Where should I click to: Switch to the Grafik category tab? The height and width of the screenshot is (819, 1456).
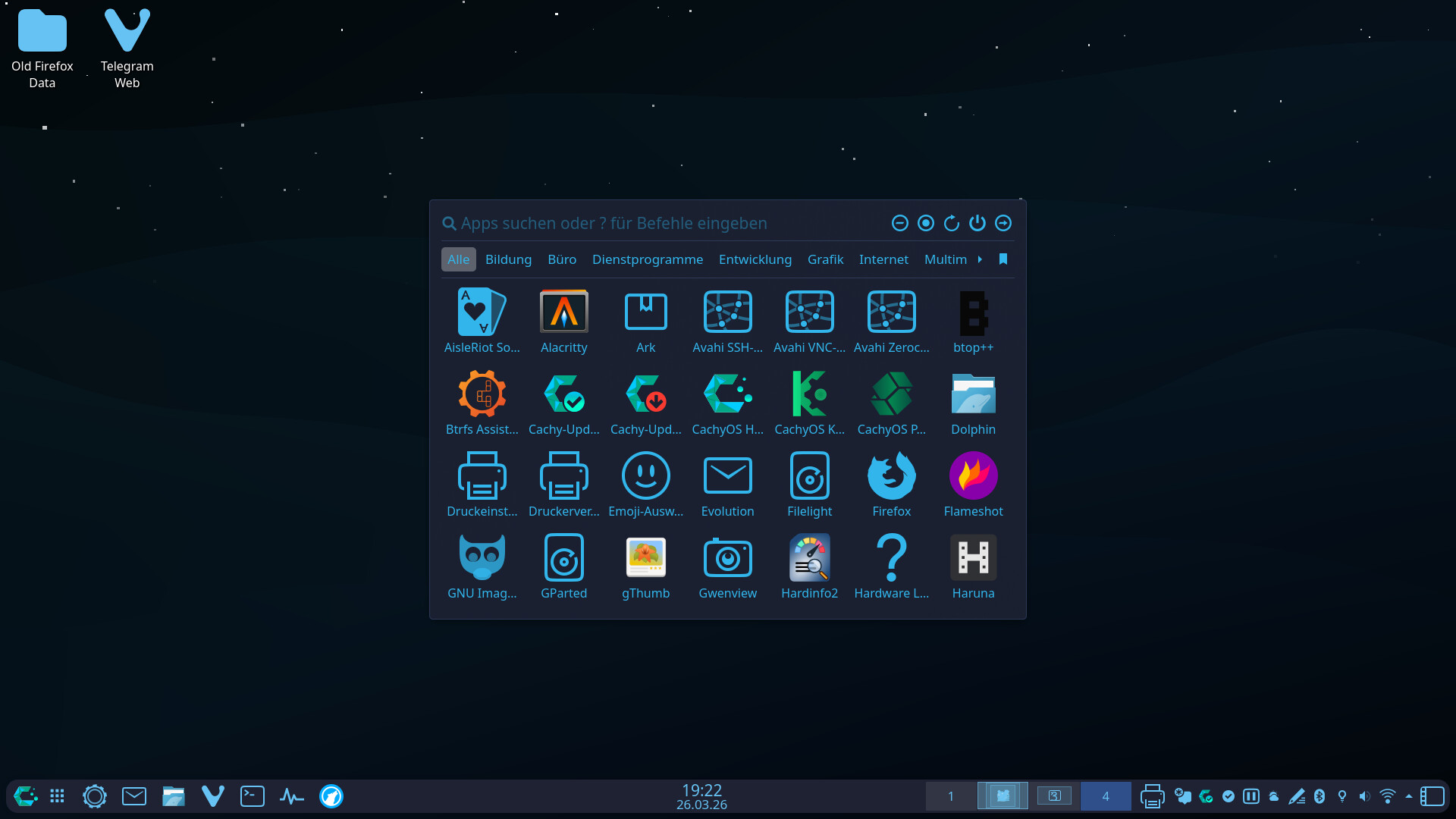coord(825,259)
